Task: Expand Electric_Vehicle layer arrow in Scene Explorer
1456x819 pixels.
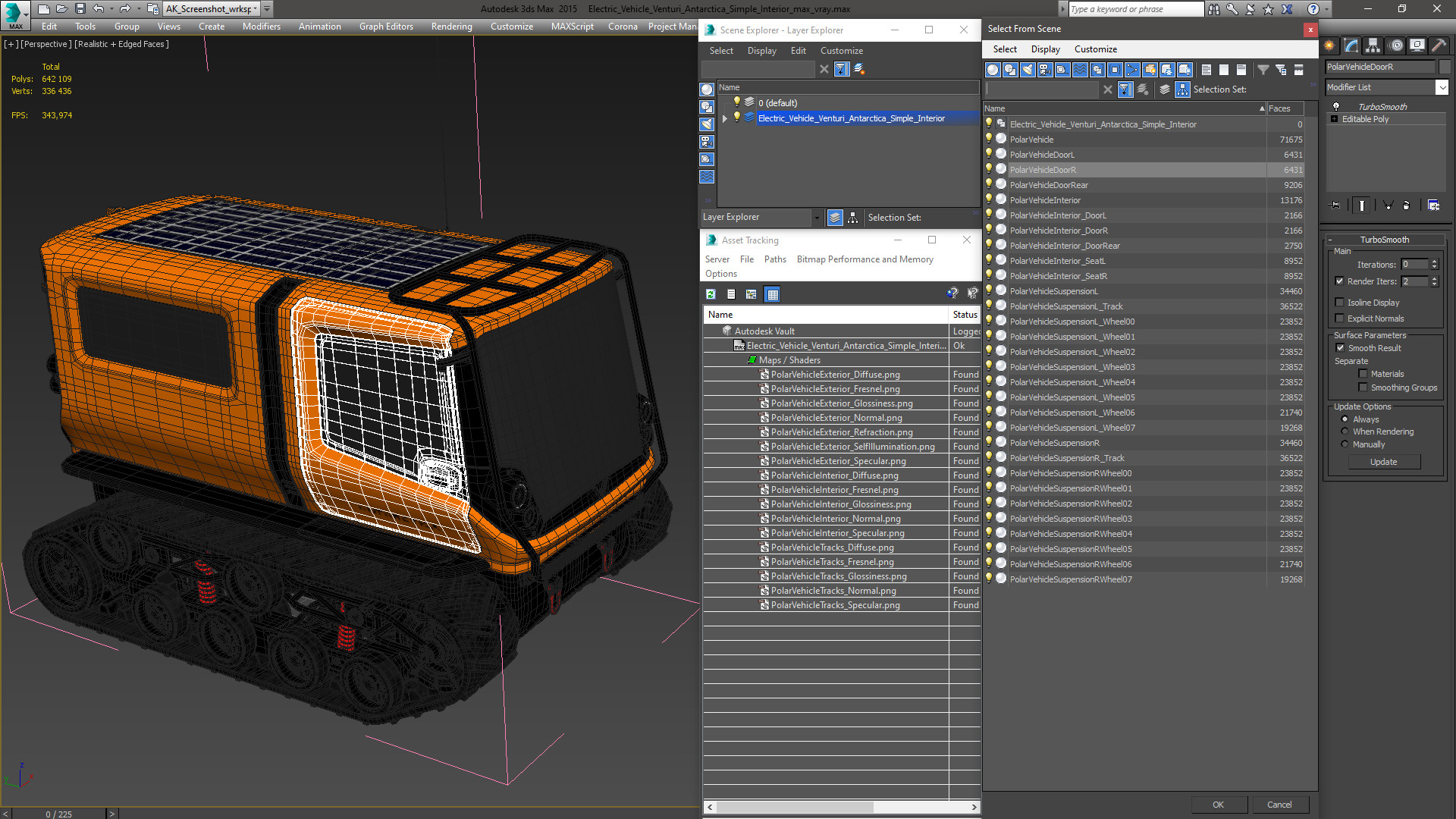Action: pos(725,118)
